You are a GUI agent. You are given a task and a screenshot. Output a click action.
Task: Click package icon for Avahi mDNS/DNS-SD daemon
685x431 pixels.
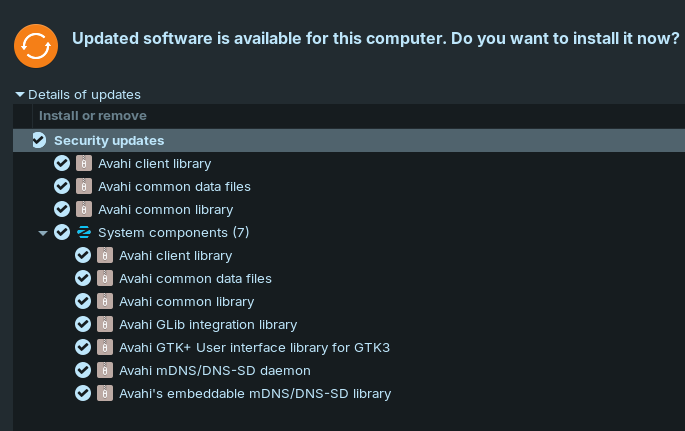click(x=105, y=370)
